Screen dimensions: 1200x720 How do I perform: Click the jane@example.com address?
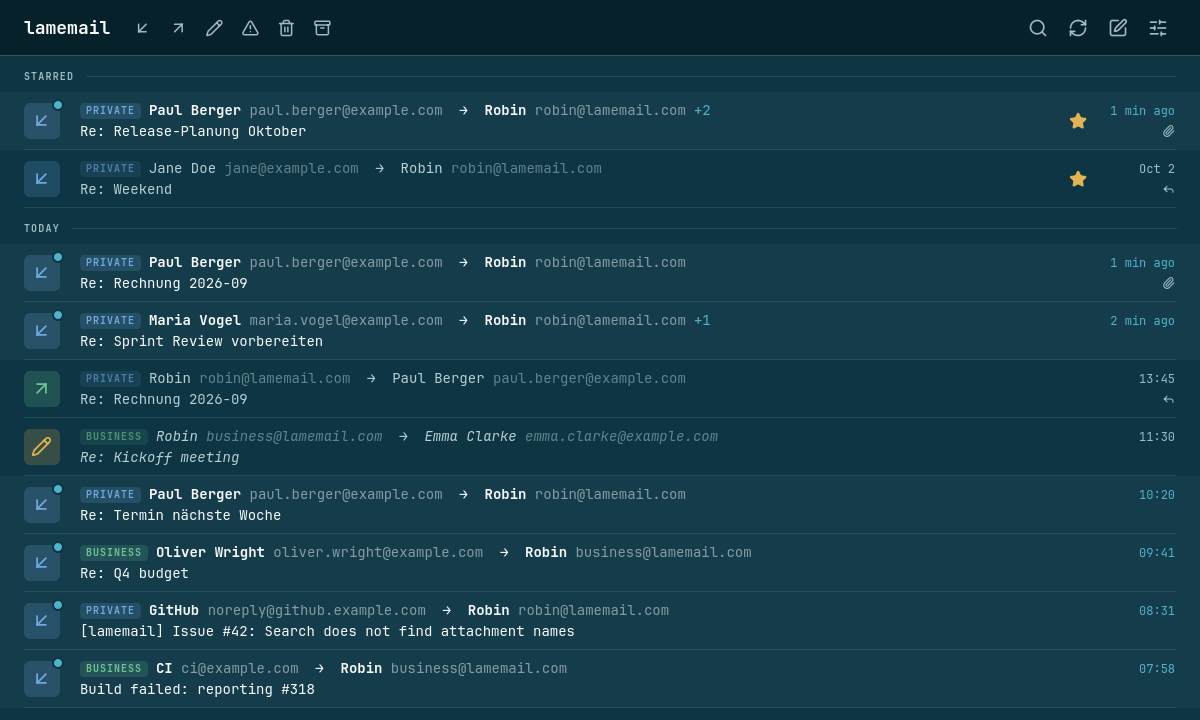[x=291, y=169]
